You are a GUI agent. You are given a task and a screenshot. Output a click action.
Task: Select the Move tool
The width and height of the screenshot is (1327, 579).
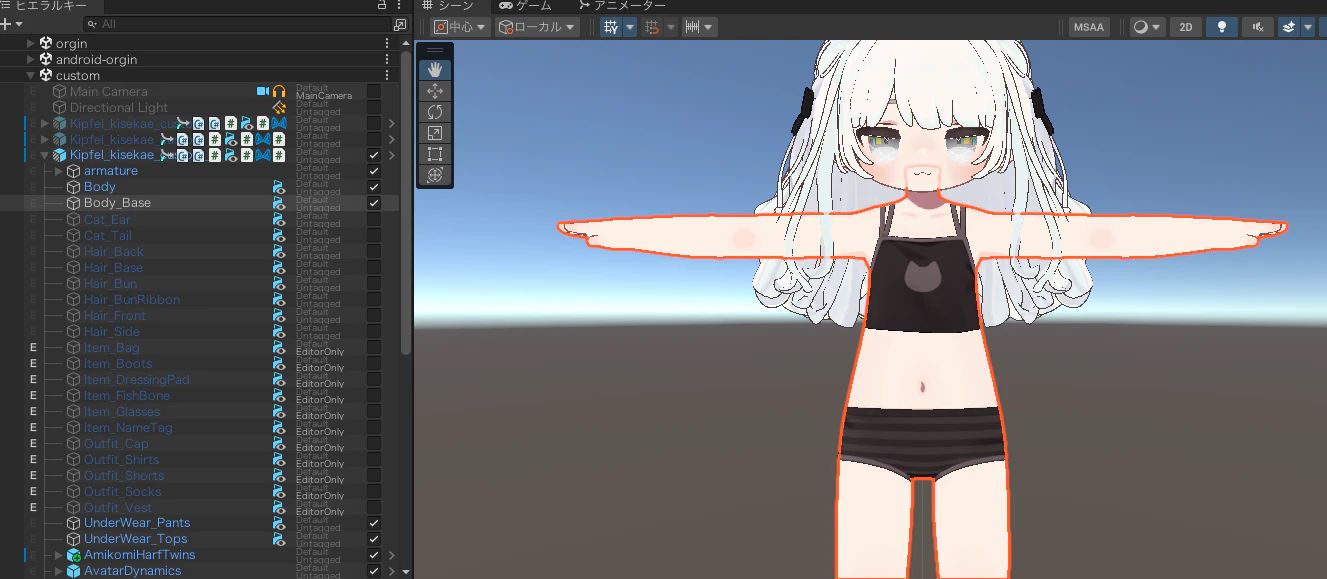[434, 91]
